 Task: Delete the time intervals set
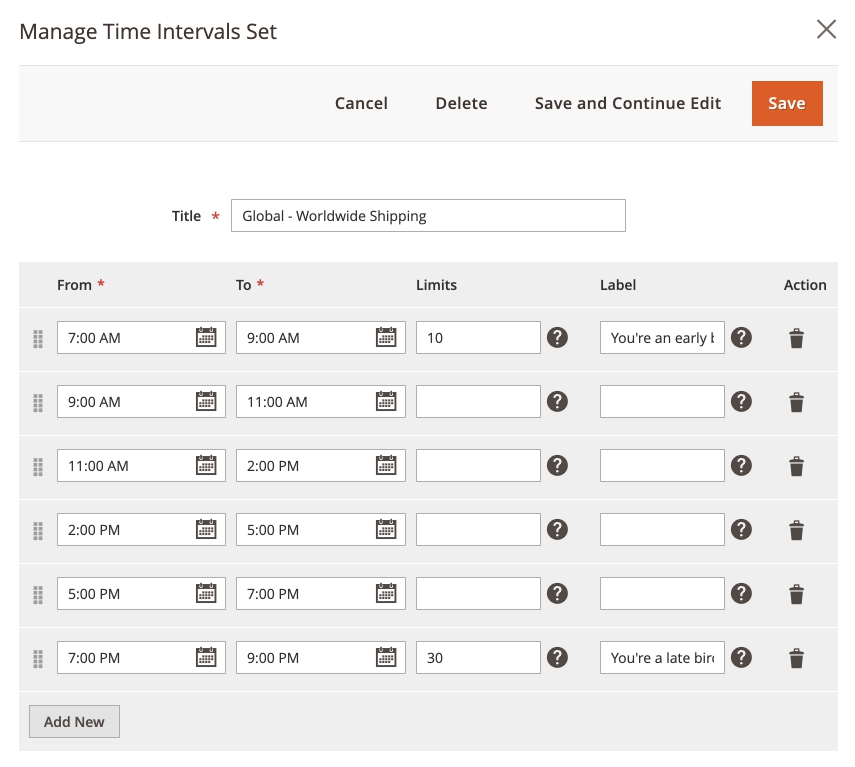461,104
